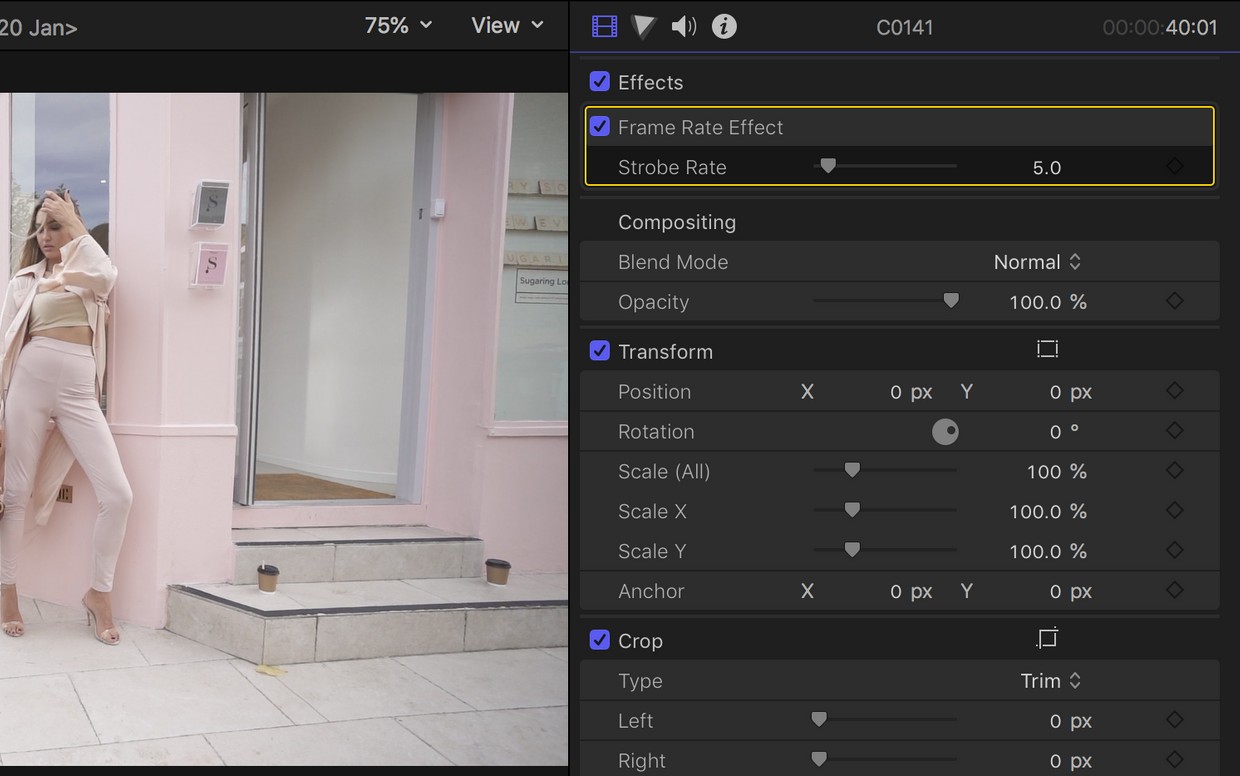Open the Crop Type Trim dropdown
The width and height of the screenshot is (1240, 776).
point(1050,681)
